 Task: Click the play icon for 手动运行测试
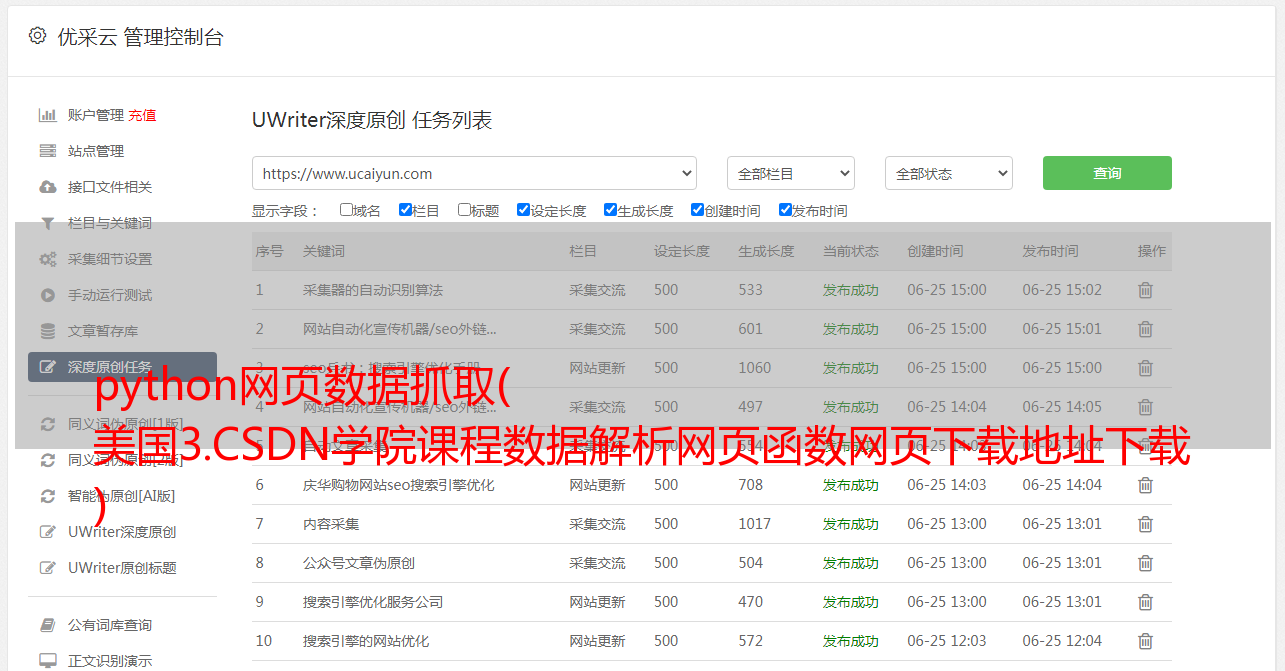tap(47, 295)
